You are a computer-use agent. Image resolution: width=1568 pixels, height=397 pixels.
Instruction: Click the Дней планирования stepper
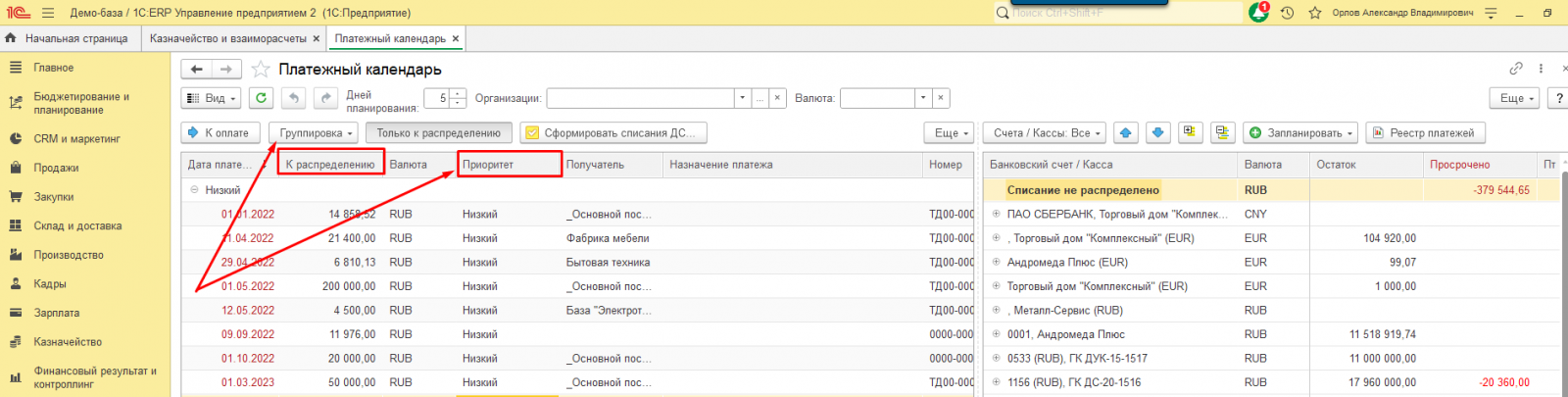458,98
